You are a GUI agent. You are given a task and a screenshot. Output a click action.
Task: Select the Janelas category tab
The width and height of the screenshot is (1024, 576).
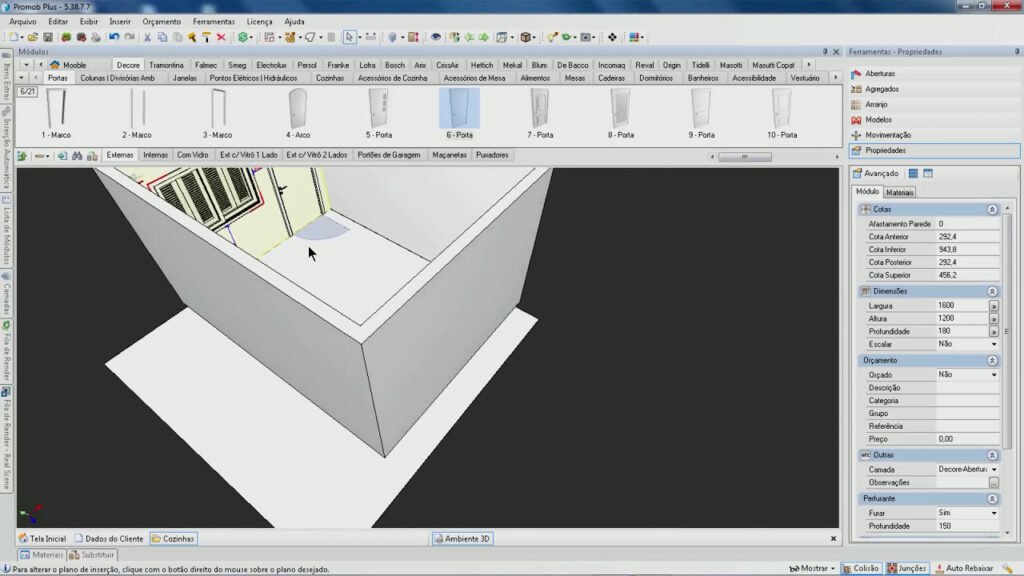pyautogui.click(x=185, y=78)
